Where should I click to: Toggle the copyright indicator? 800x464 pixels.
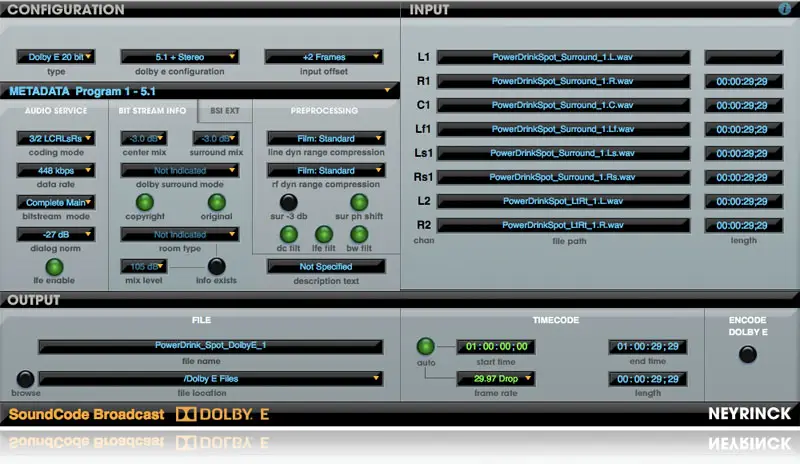click(145, 202)
